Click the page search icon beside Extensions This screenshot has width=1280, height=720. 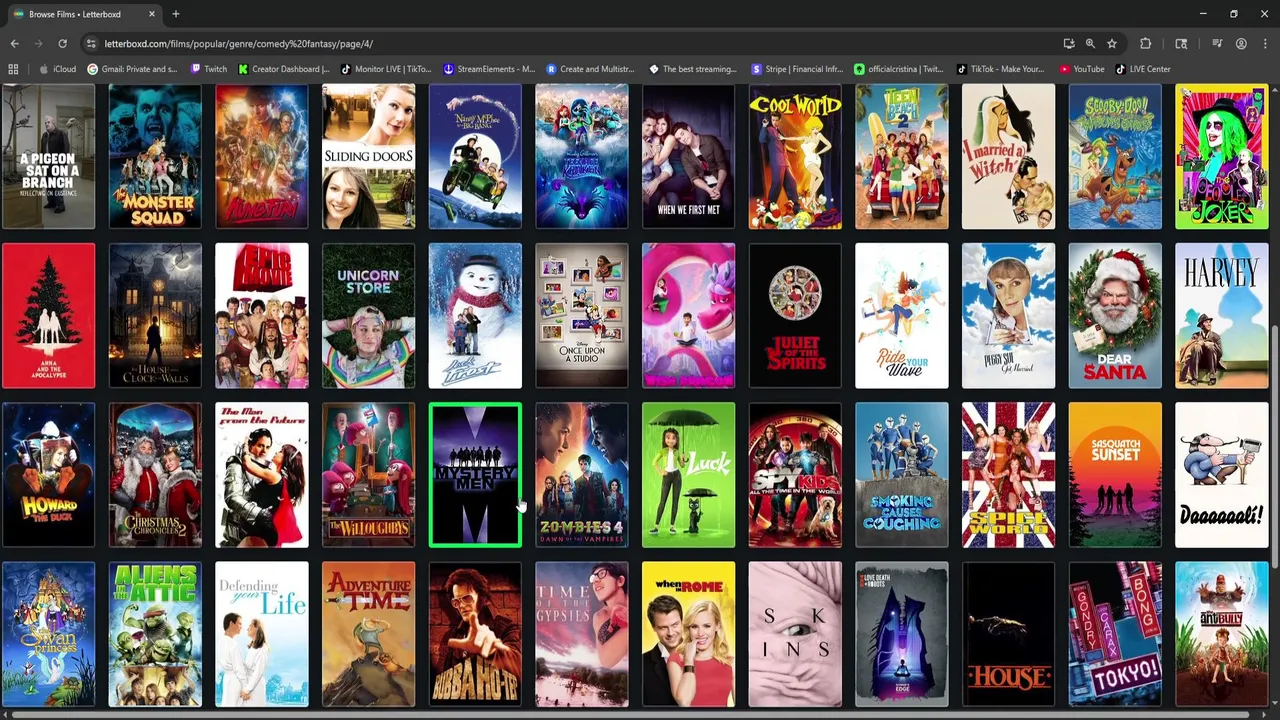pyautogui.click(x=1181, y=44)
